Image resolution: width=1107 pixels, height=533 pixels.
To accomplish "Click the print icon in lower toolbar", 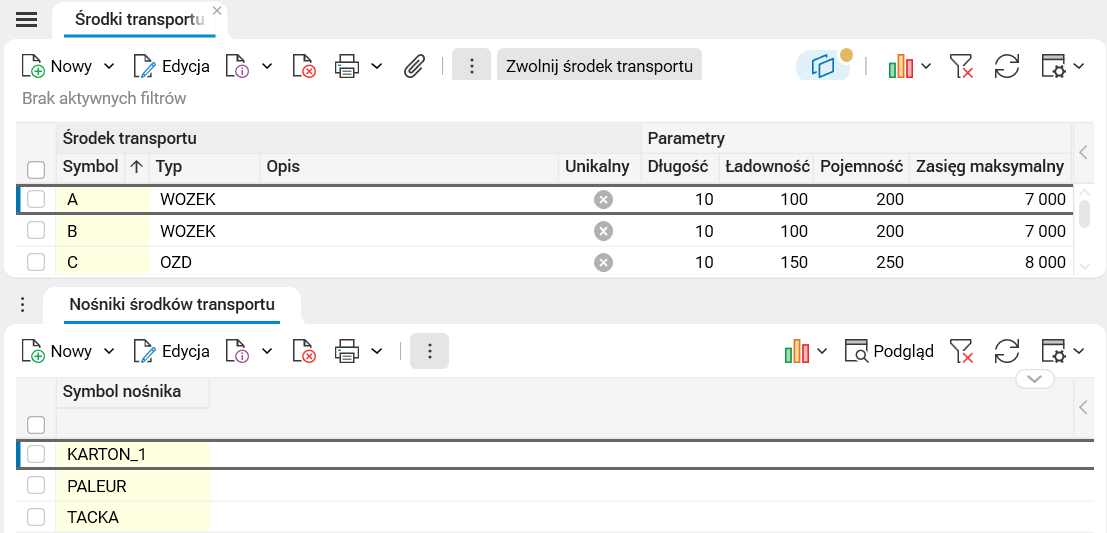I will click(x=347, y=351).
